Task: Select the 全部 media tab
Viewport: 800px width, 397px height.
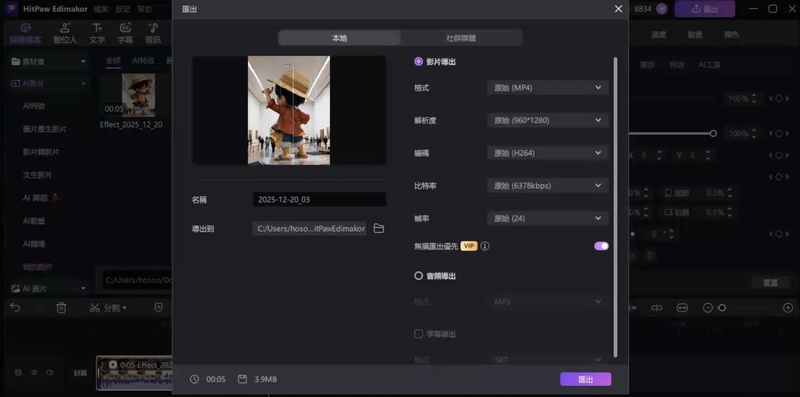Action: point(113,61)
